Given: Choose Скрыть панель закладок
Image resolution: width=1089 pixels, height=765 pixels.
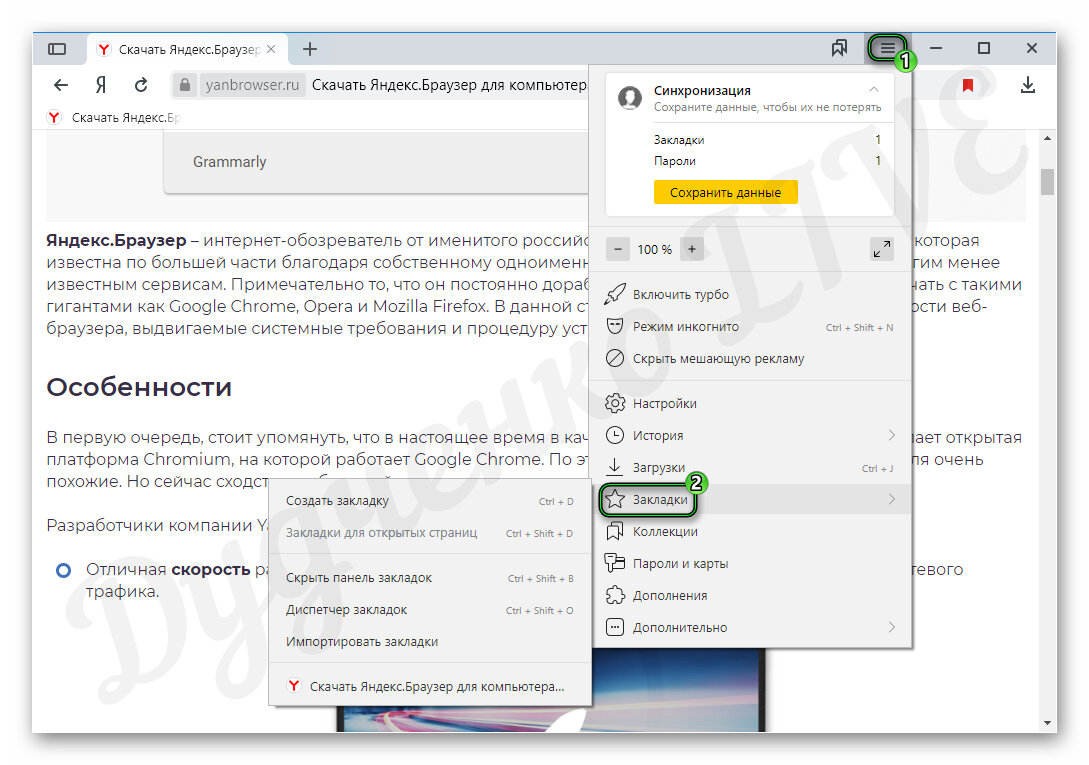Looking at the screenshot, I should [430, 578].
